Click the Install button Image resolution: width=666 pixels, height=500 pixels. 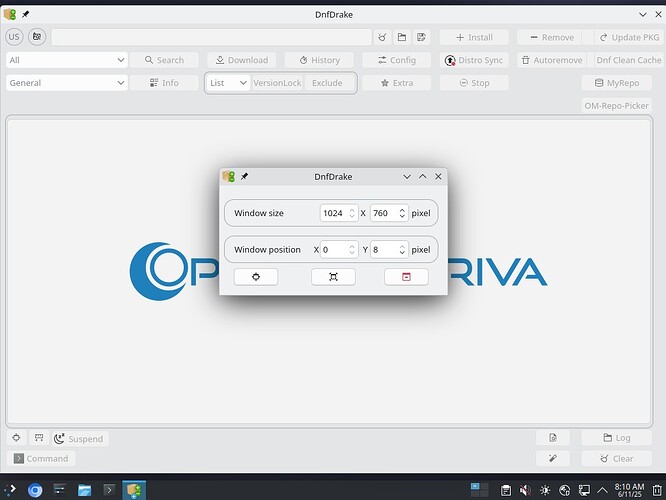pos(474,37)
